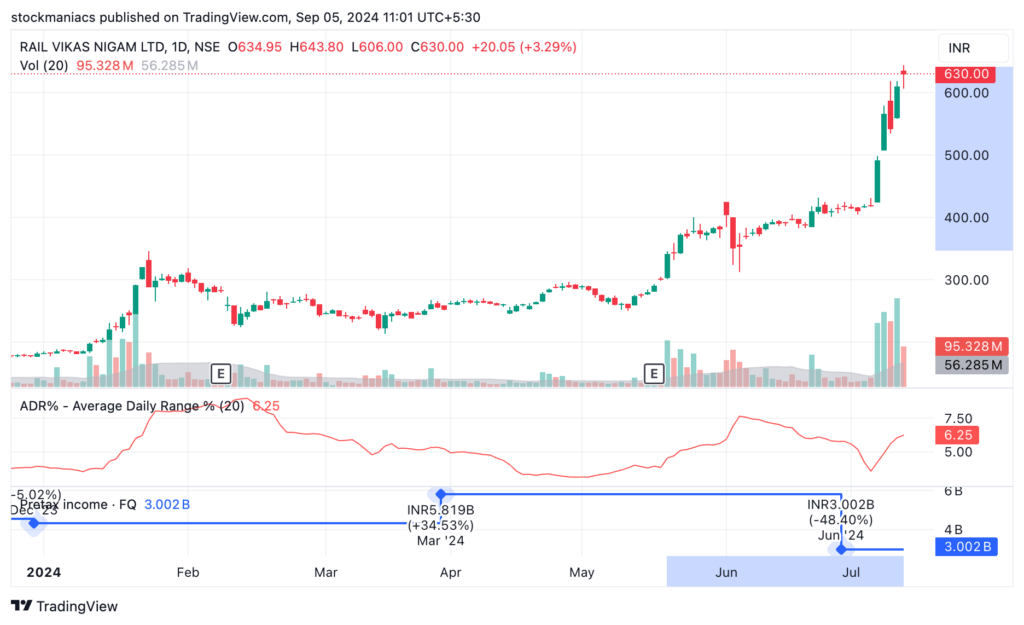Click the 95.328 M volume value in legend
The width and height of the screenshot is (1024, 625).
[x=104, y=65]
